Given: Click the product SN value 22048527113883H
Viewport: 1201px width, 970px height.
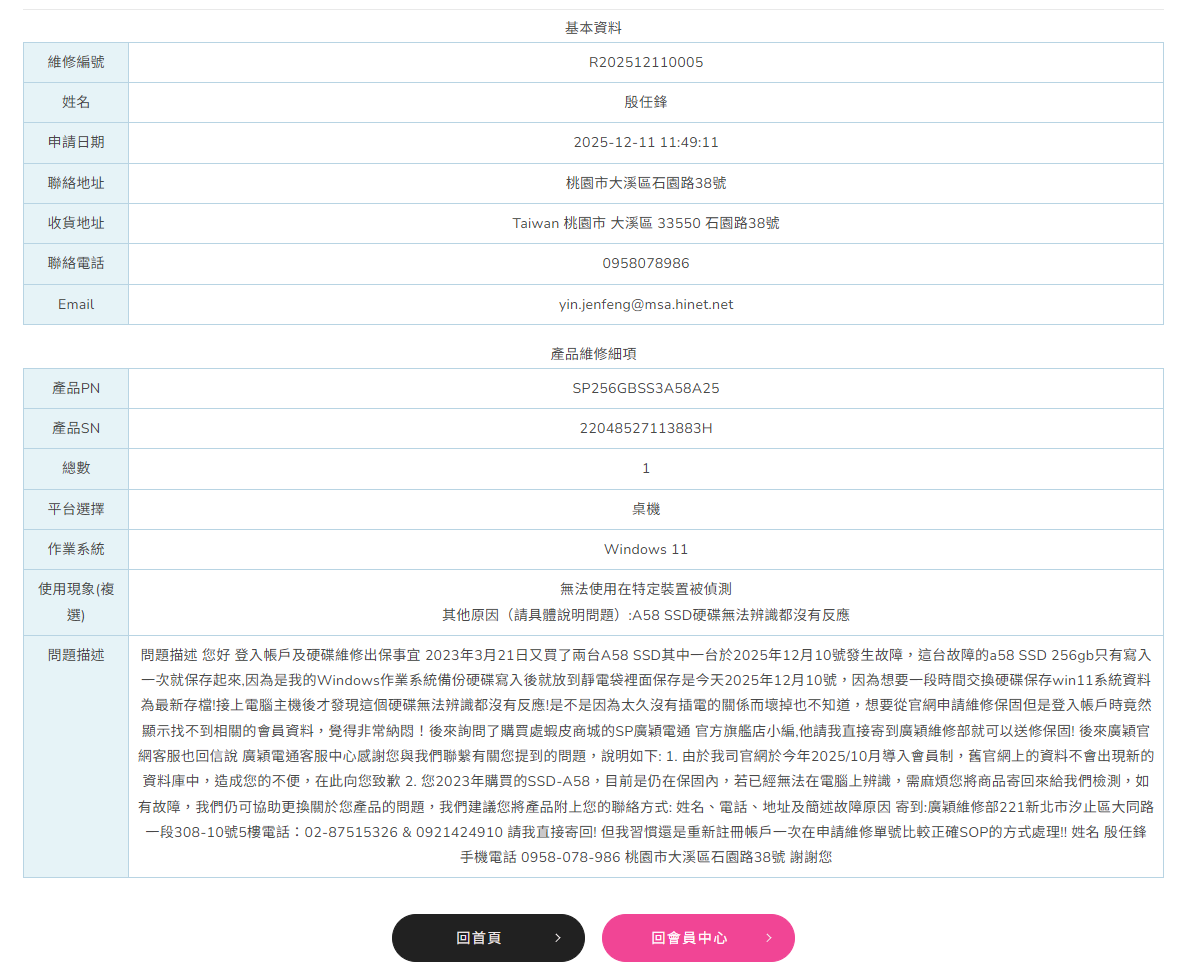Looking at the screenshot, I should [x=645, y=429].
